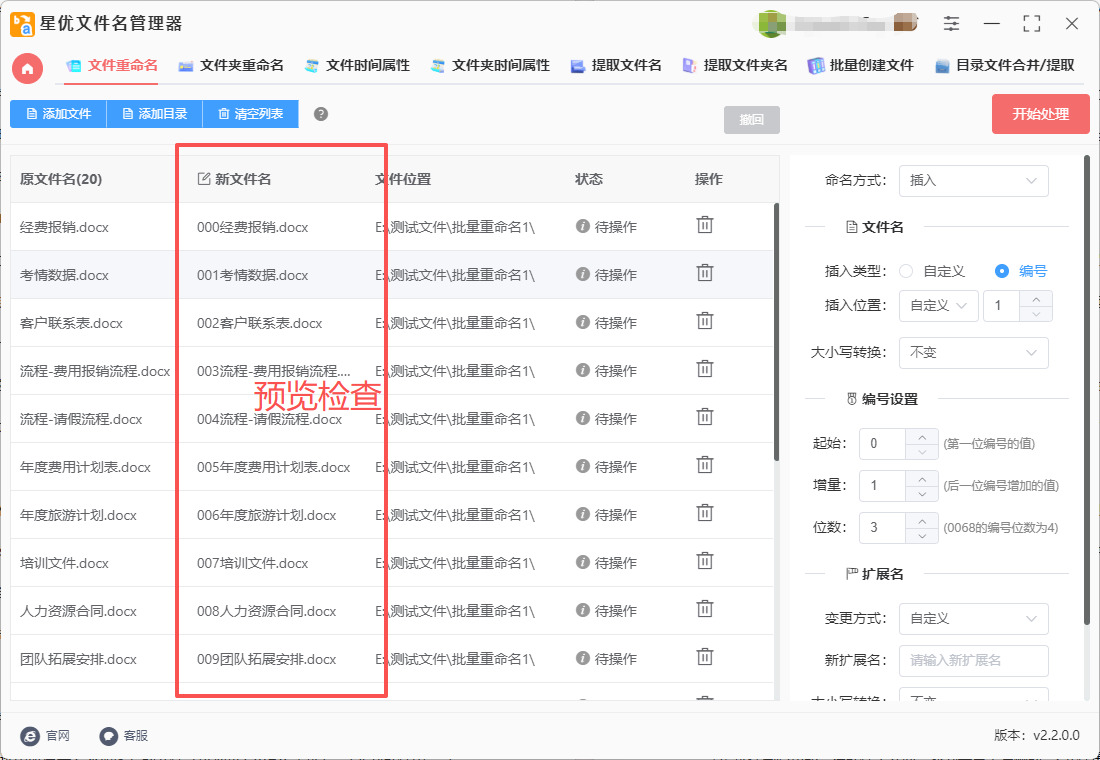This screenshot has height=760, width=1100.
Task: Switch to the 文件重命名 tab
Action: coord(112,66)
